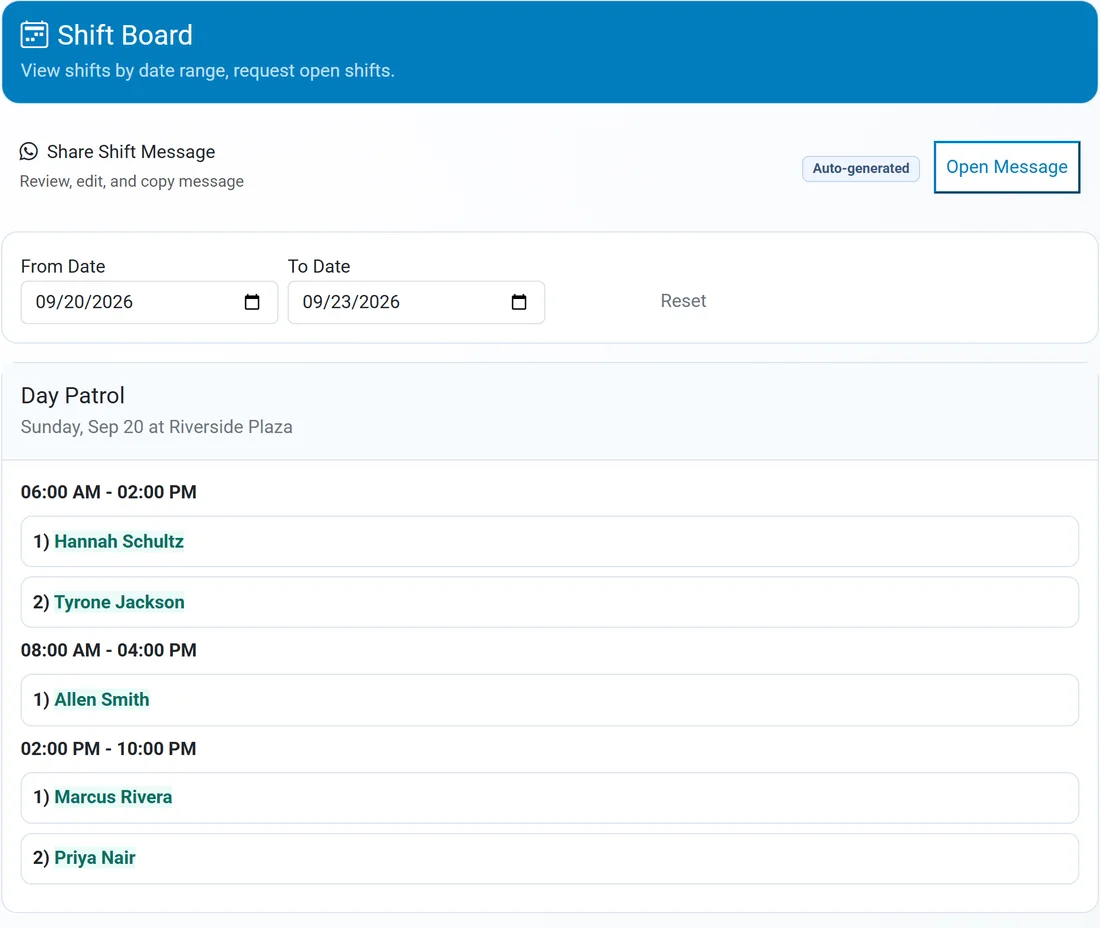The width and height of the screenshot is (1100, 928).
Task: Click the WhatsApp share message icon
Action: [x=29, y=152]
